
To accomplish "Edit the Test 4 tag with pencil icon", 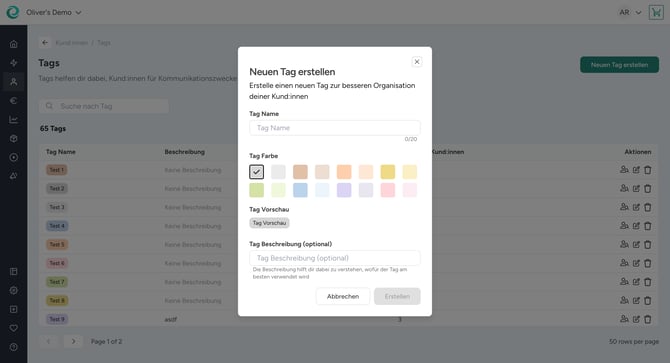I will (636, 226).
